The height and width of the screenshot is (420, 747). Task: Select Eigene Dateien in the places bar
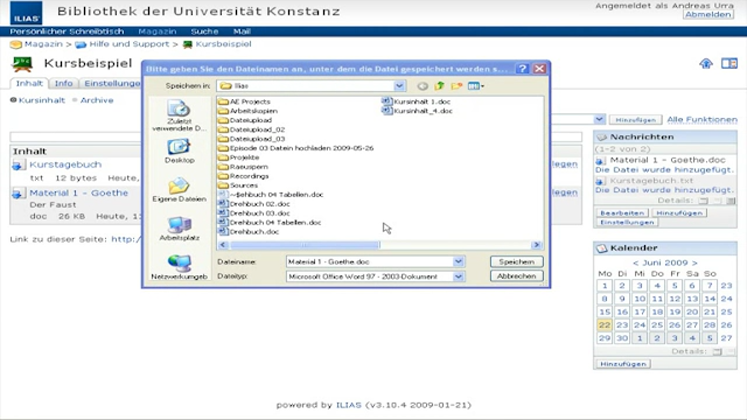179,190
